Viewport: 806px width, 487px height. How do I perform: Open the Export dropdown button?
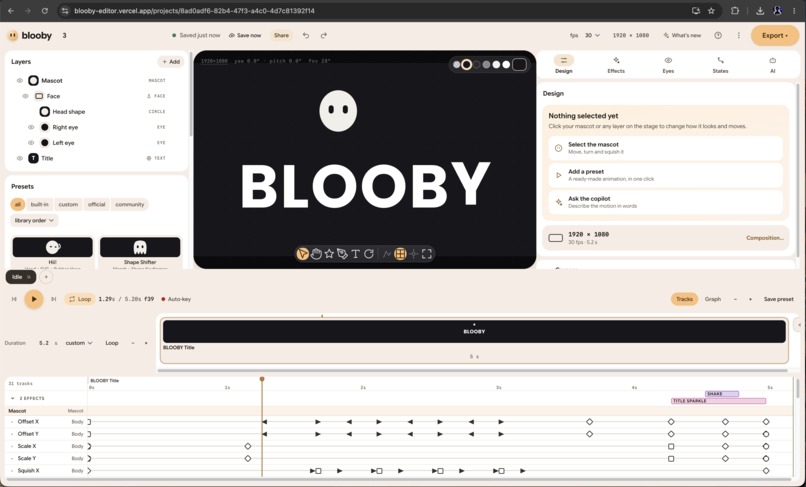775,35
